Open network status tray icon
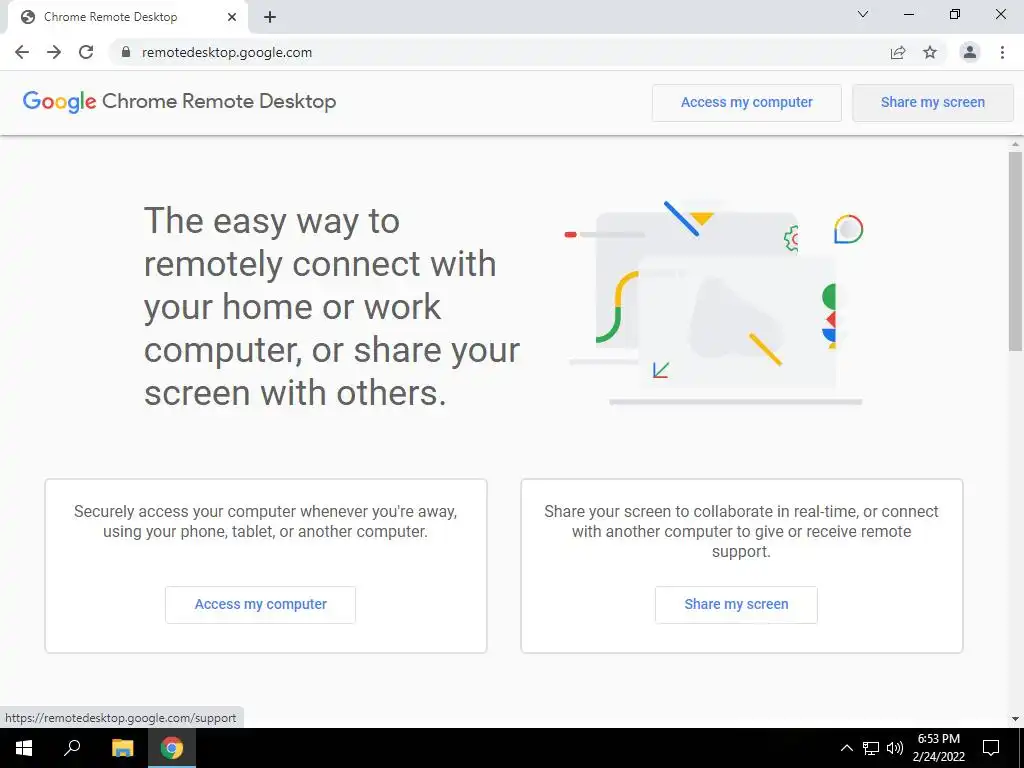1024x768 pixels. pos(871,748)
